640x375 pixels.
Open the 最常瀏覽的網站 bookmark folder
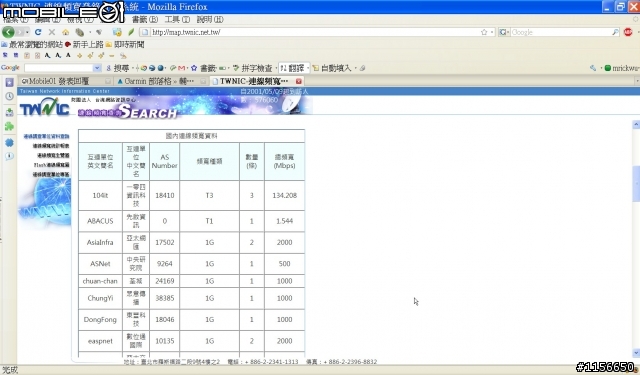point(32,44)
